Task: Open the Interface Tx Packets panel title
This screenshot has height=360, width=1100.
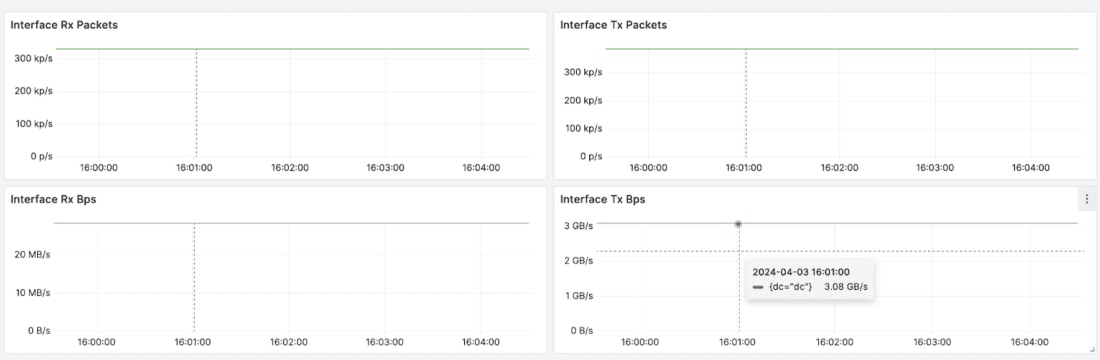Action: [x=613, y=25]
